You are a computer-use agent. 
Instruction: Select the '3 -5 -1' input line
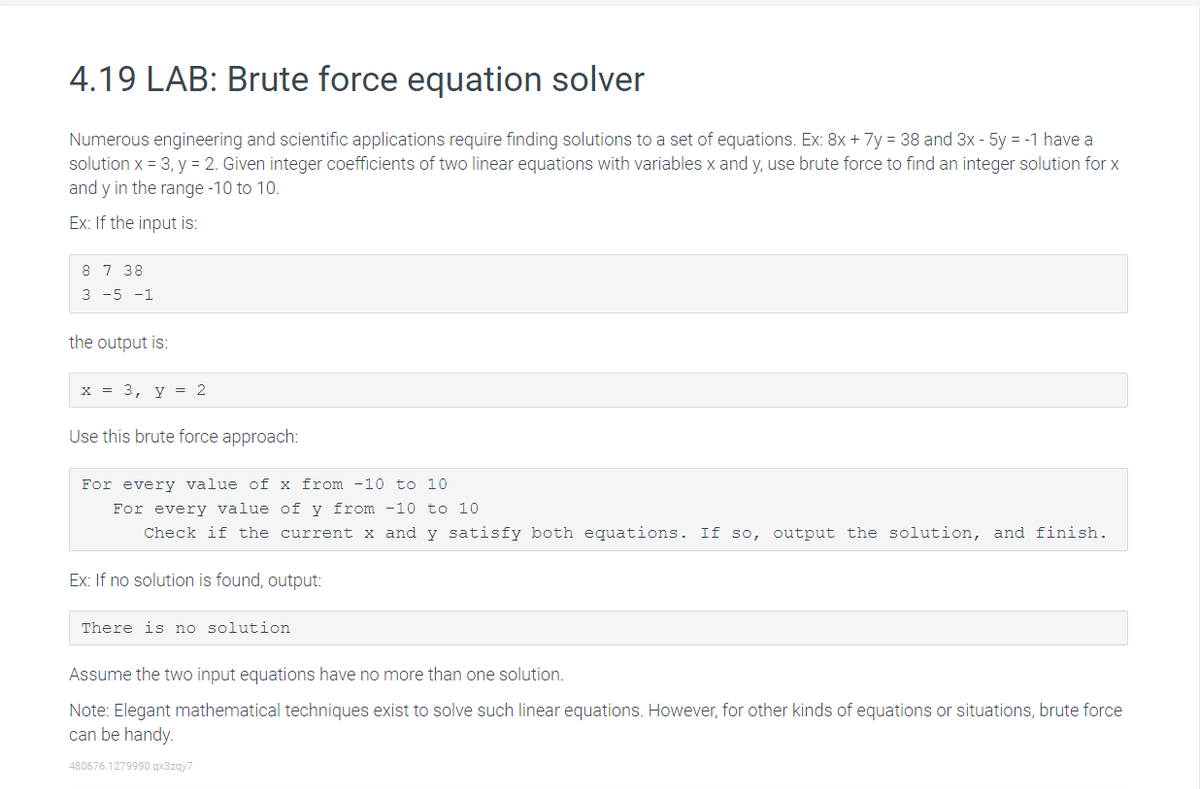[x=117, y=295]
